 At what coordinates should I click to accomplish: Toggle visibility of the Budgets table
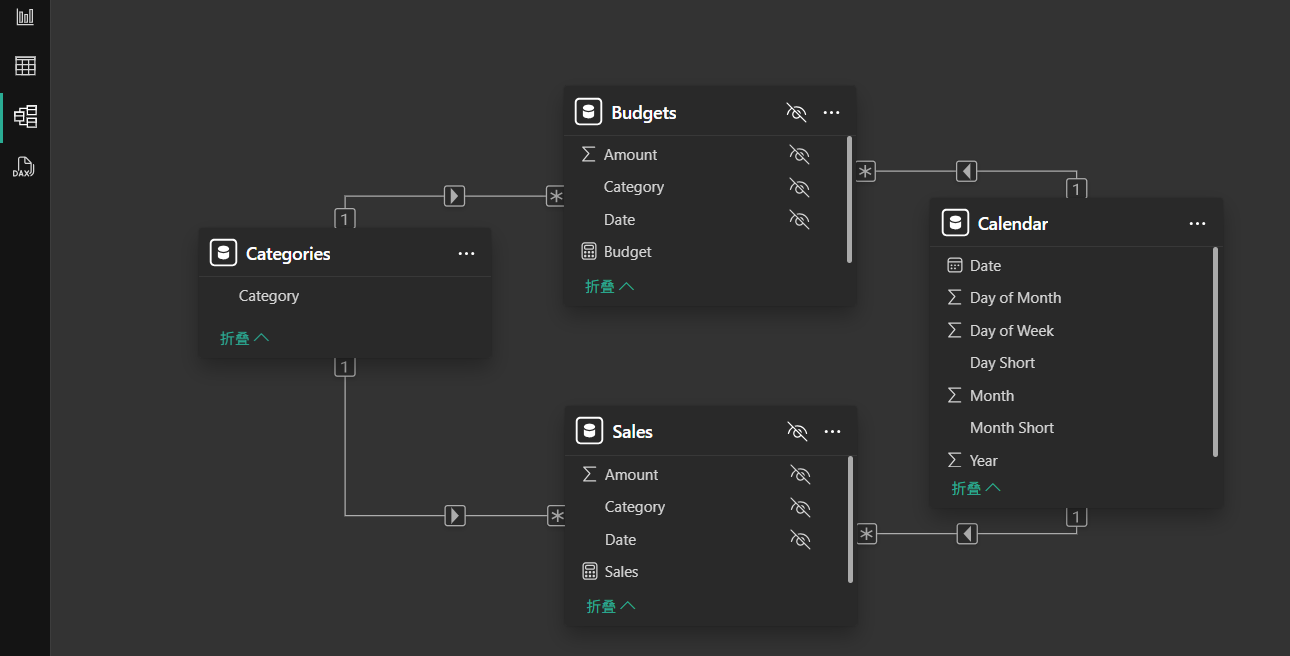pos(796,112)
